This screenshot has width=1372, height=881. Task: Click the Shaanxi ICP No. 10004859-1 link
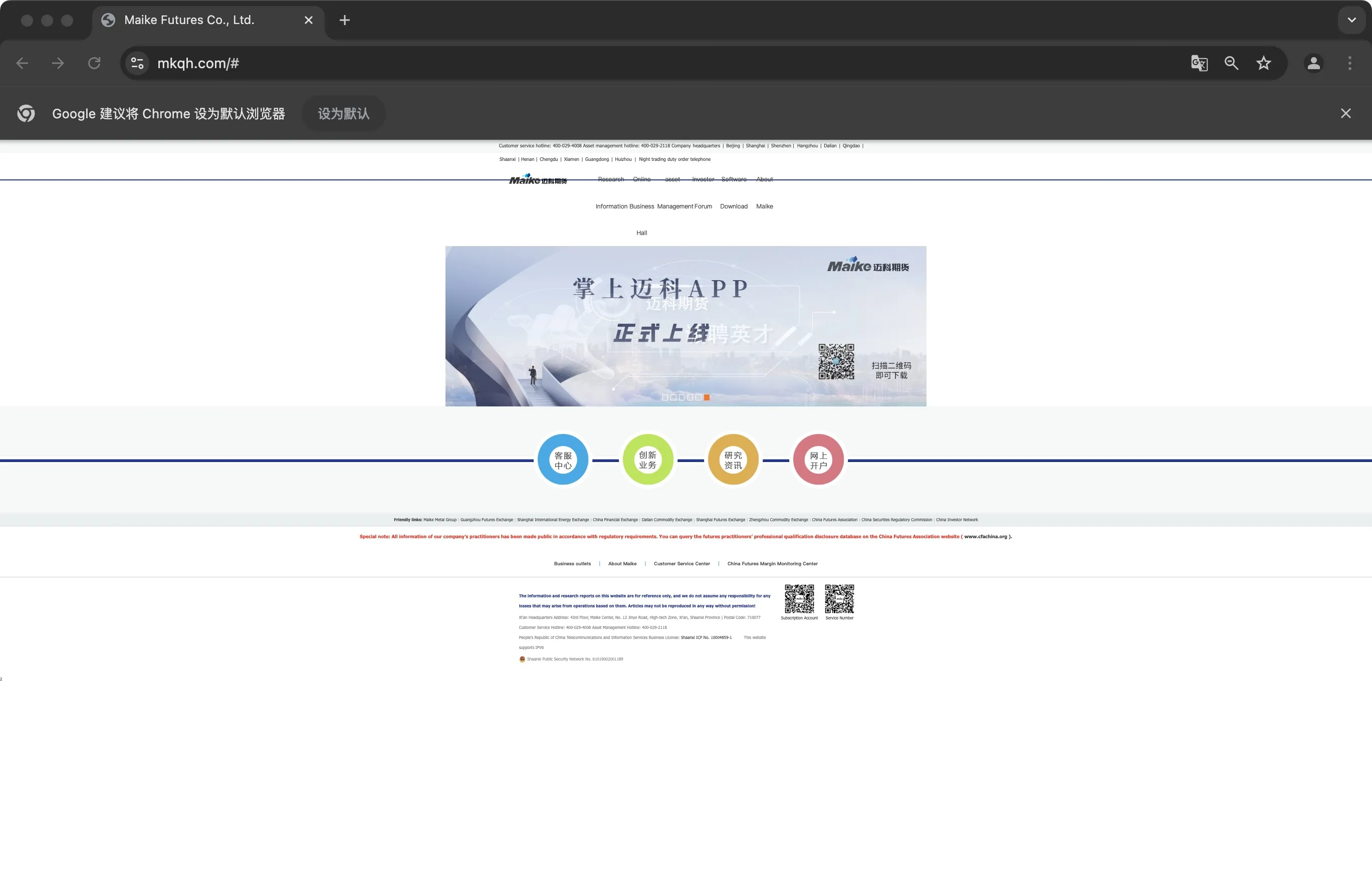tap(707, 638)
